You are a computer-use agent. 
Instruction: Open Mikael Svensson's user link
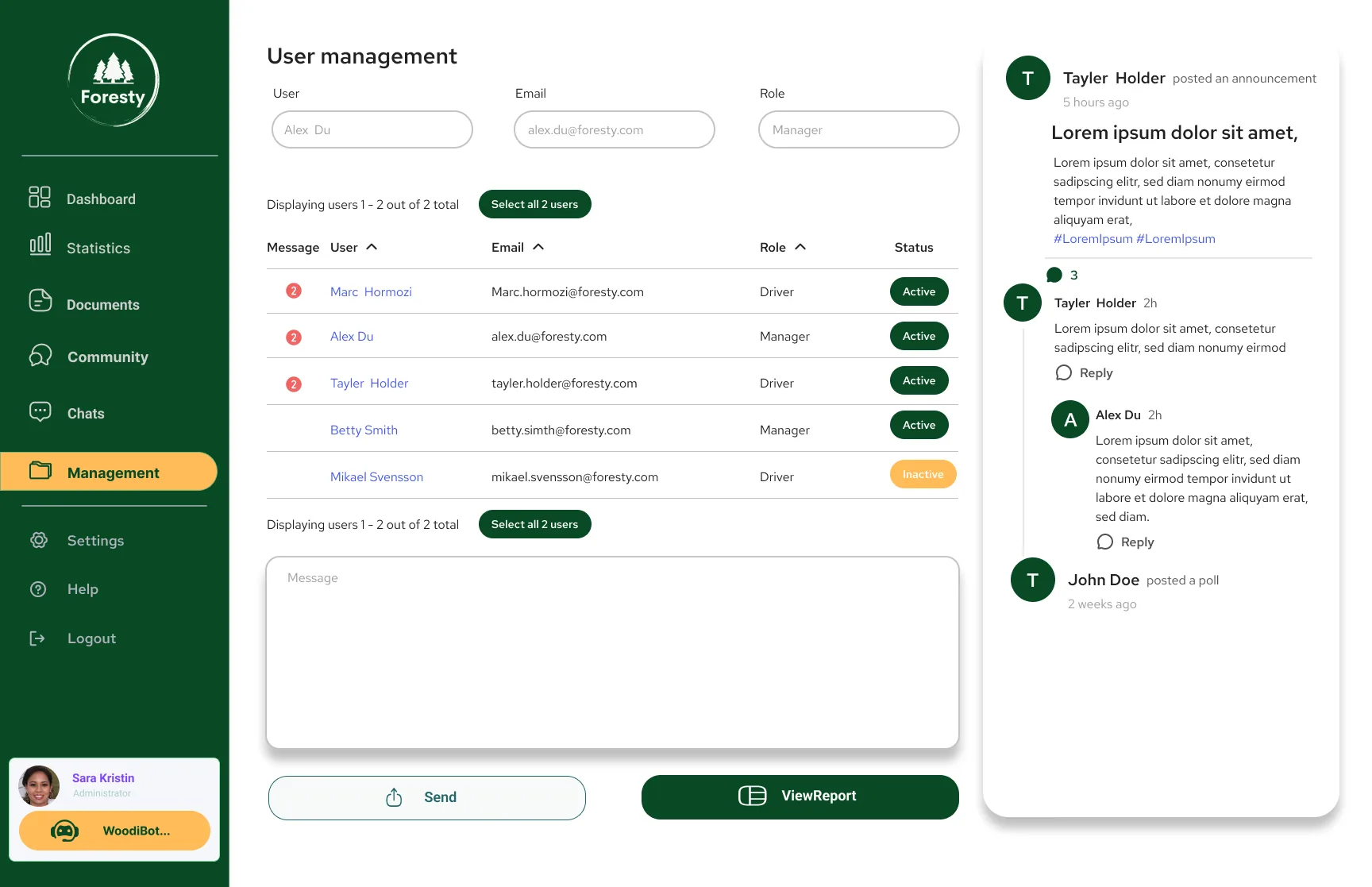376,476
